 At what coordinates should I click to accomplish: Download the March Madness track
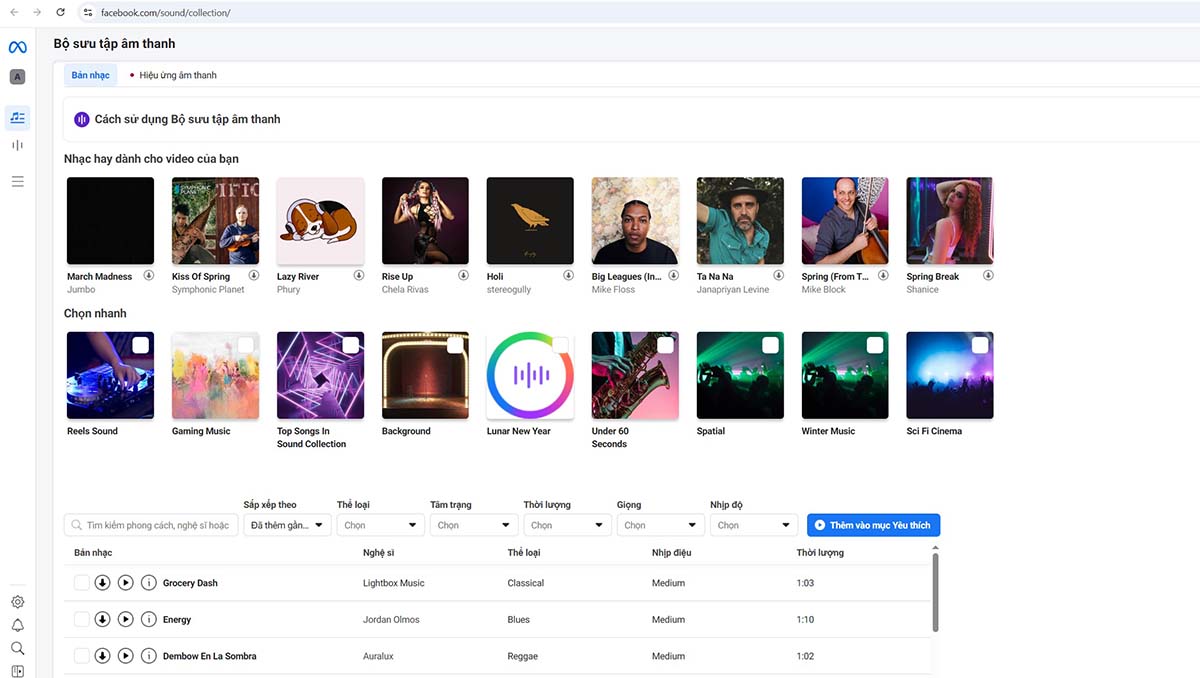(x=148, y=275)
